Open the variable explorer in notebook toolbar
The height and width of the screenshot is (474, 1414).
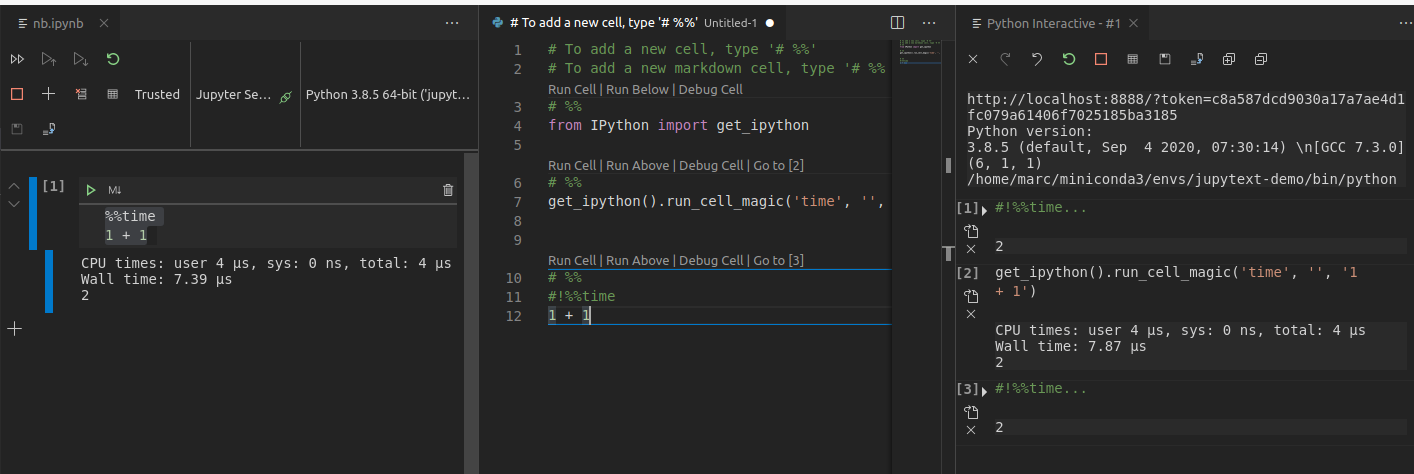[113, 94]
